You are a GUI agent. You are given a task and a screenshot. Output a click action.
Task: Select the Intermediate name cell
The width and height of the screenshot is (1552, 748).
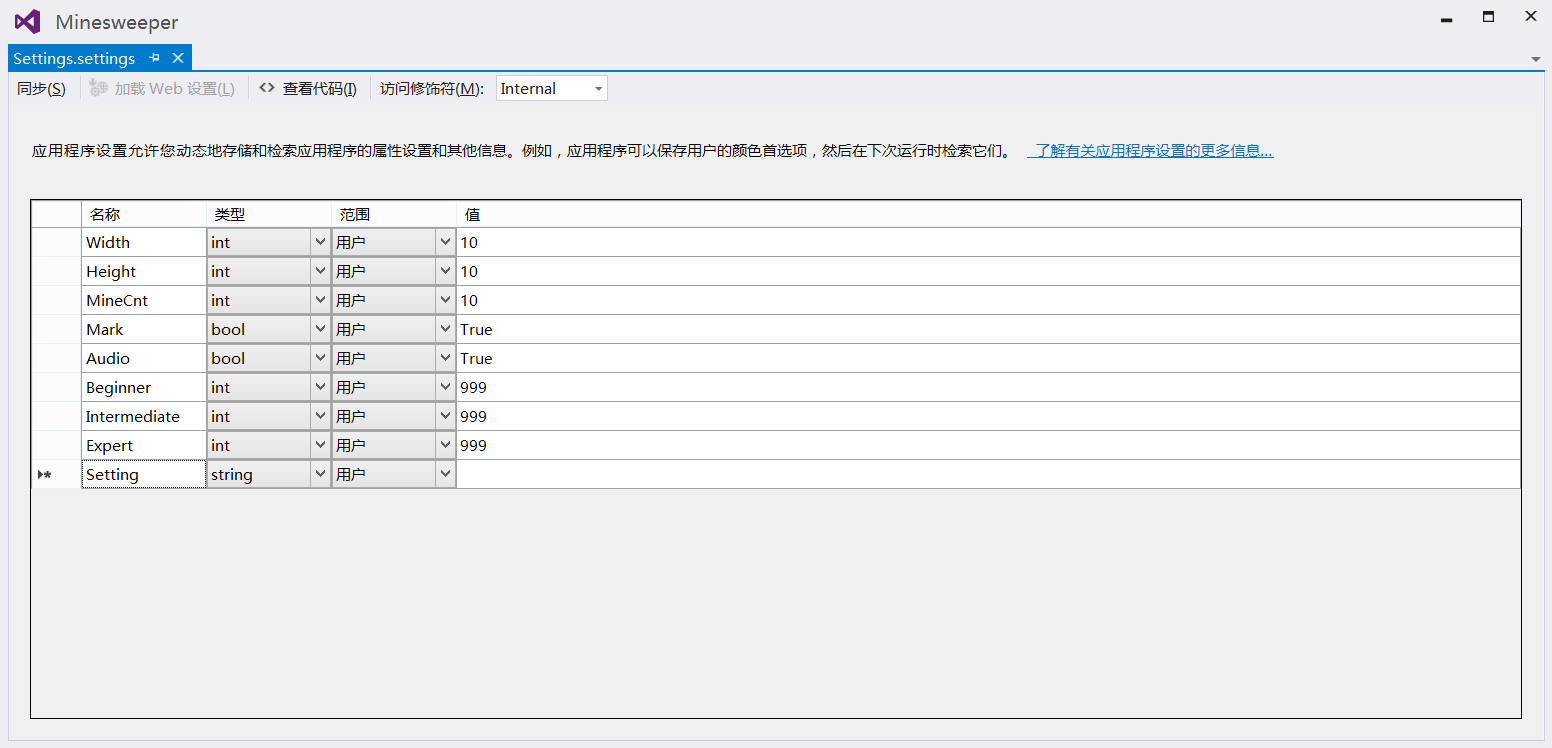coord(144,416)
